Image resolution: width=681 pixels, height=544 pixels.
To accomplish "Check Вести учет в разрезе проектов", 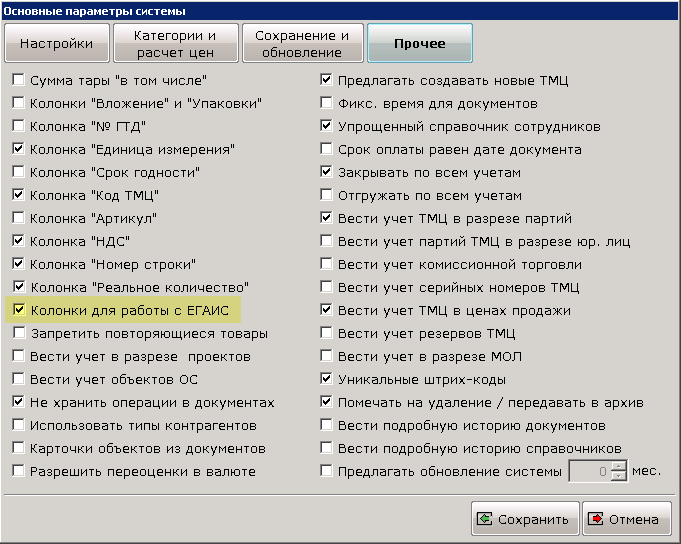I will (18, 356).
